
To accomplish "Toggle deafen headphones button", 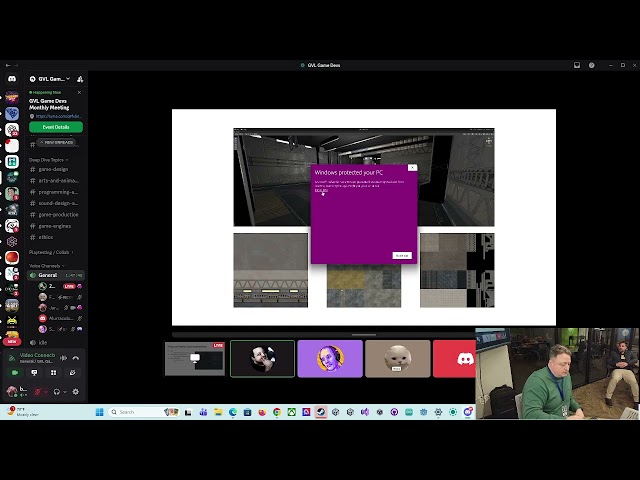I will point(57,392).
